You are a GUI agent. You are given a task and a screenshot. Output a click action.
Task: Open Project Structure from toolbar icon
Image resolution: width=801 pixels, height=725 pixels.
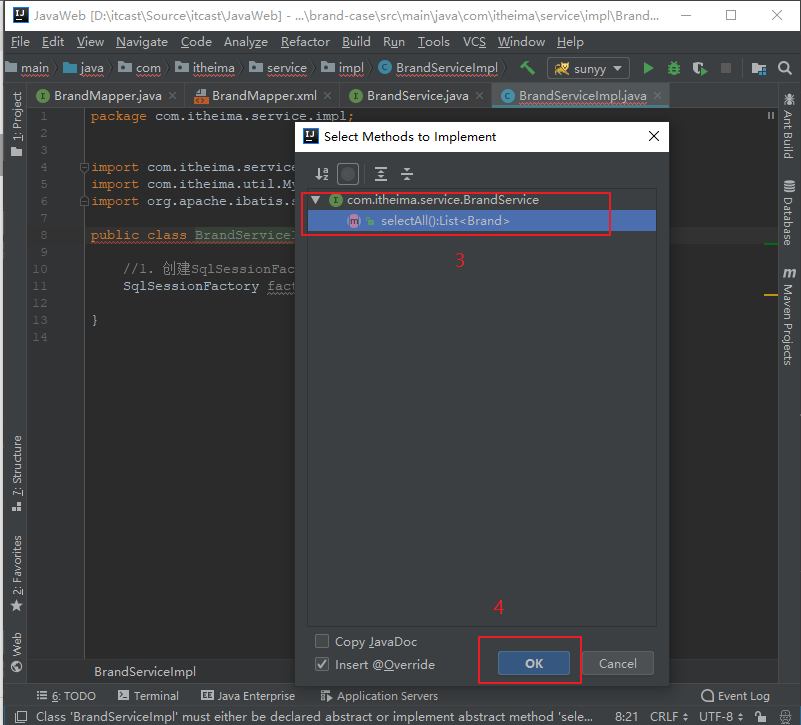click(759, 68)
